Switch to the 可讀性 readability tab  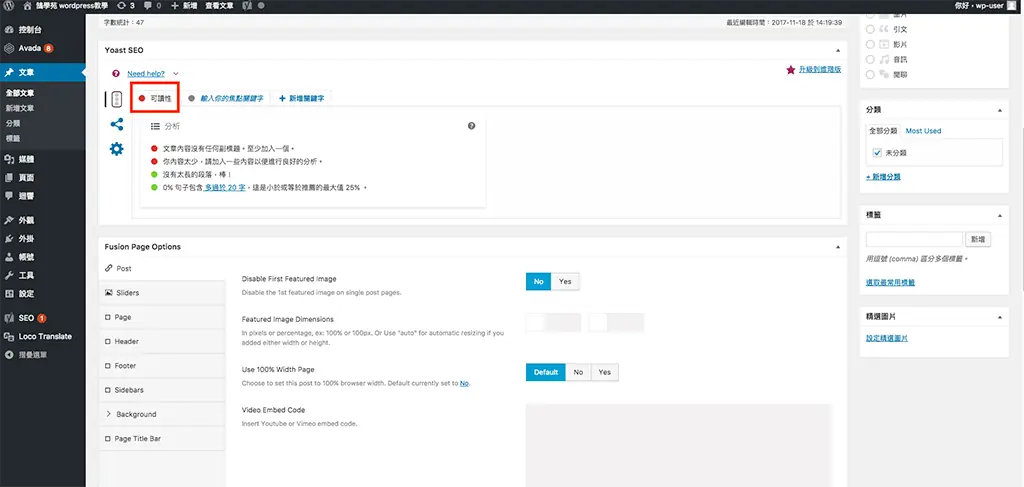[155, 99]
